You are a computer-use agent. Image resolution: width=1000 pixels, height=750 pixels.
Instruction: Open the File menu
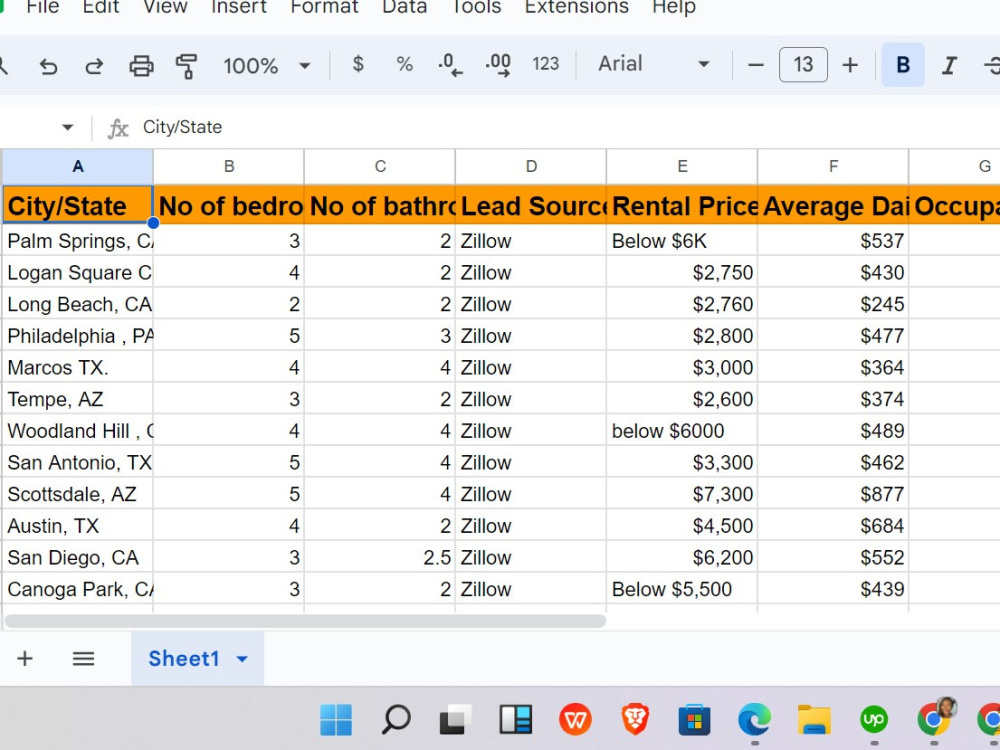[42, 7]
